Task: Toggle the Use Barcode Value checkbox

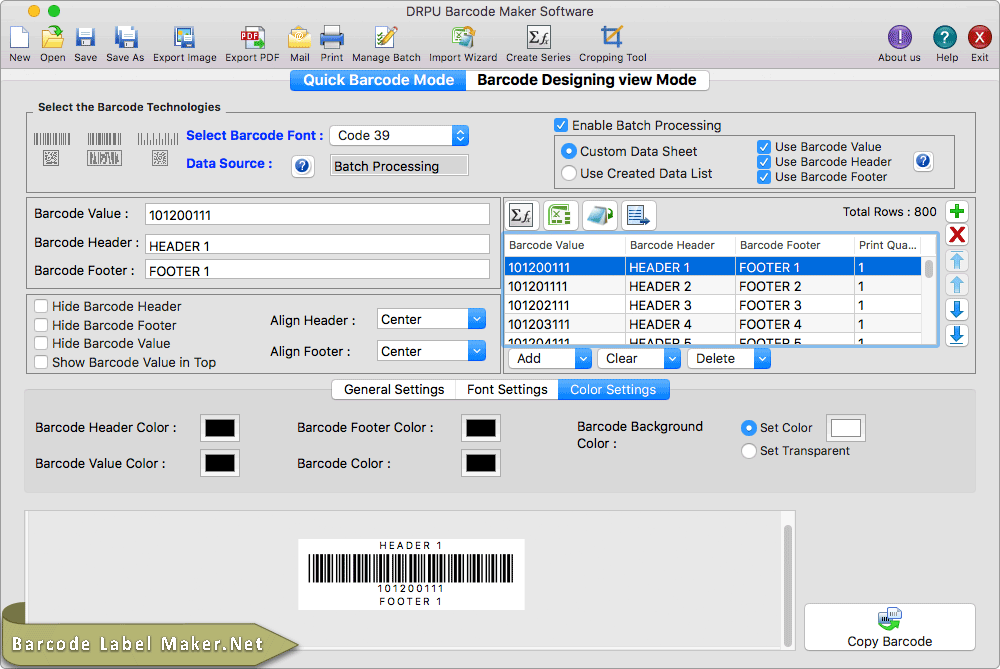Action: click(x=763, y=147)
